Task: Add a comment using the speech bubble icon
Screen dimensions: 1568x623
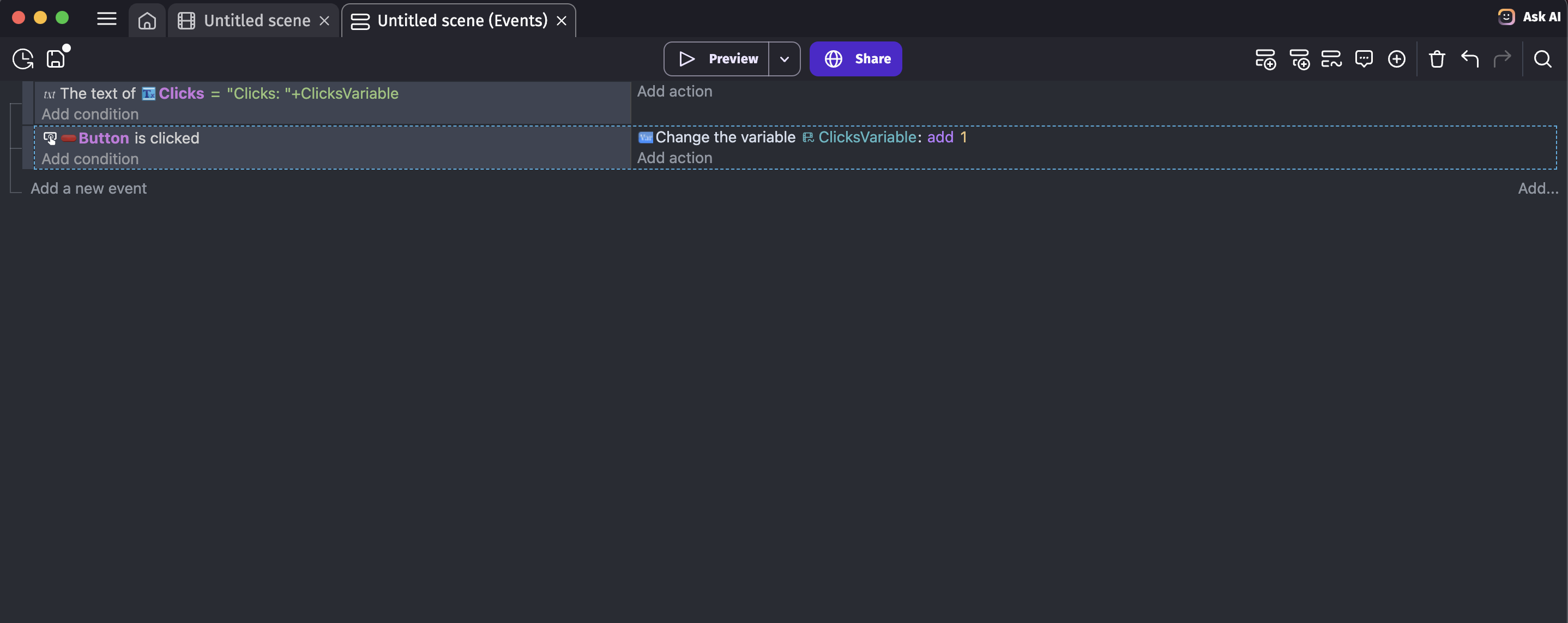Action: 1364,59
